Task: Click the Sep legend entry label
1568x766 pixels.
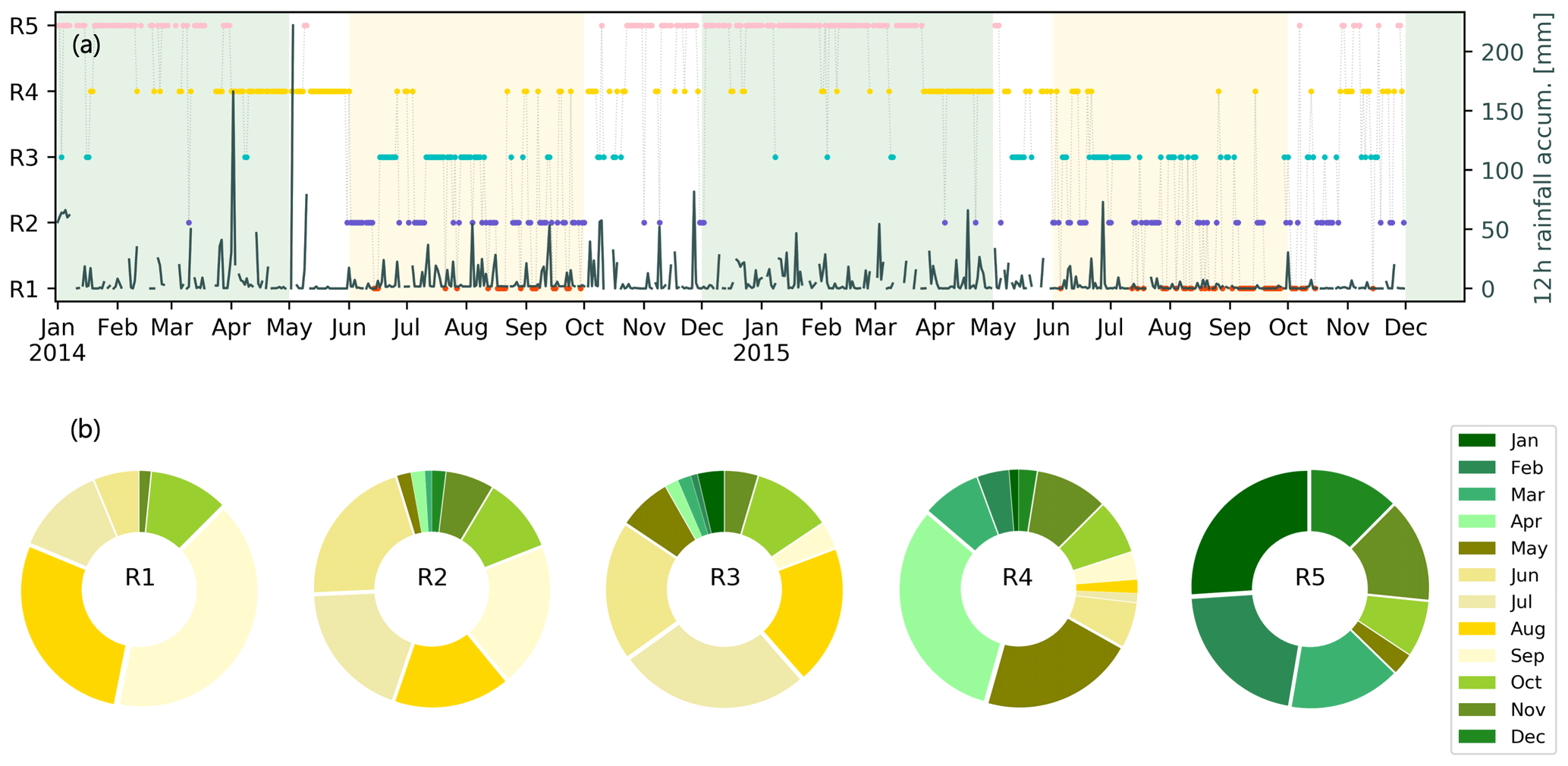Action: pos(1527,656)
